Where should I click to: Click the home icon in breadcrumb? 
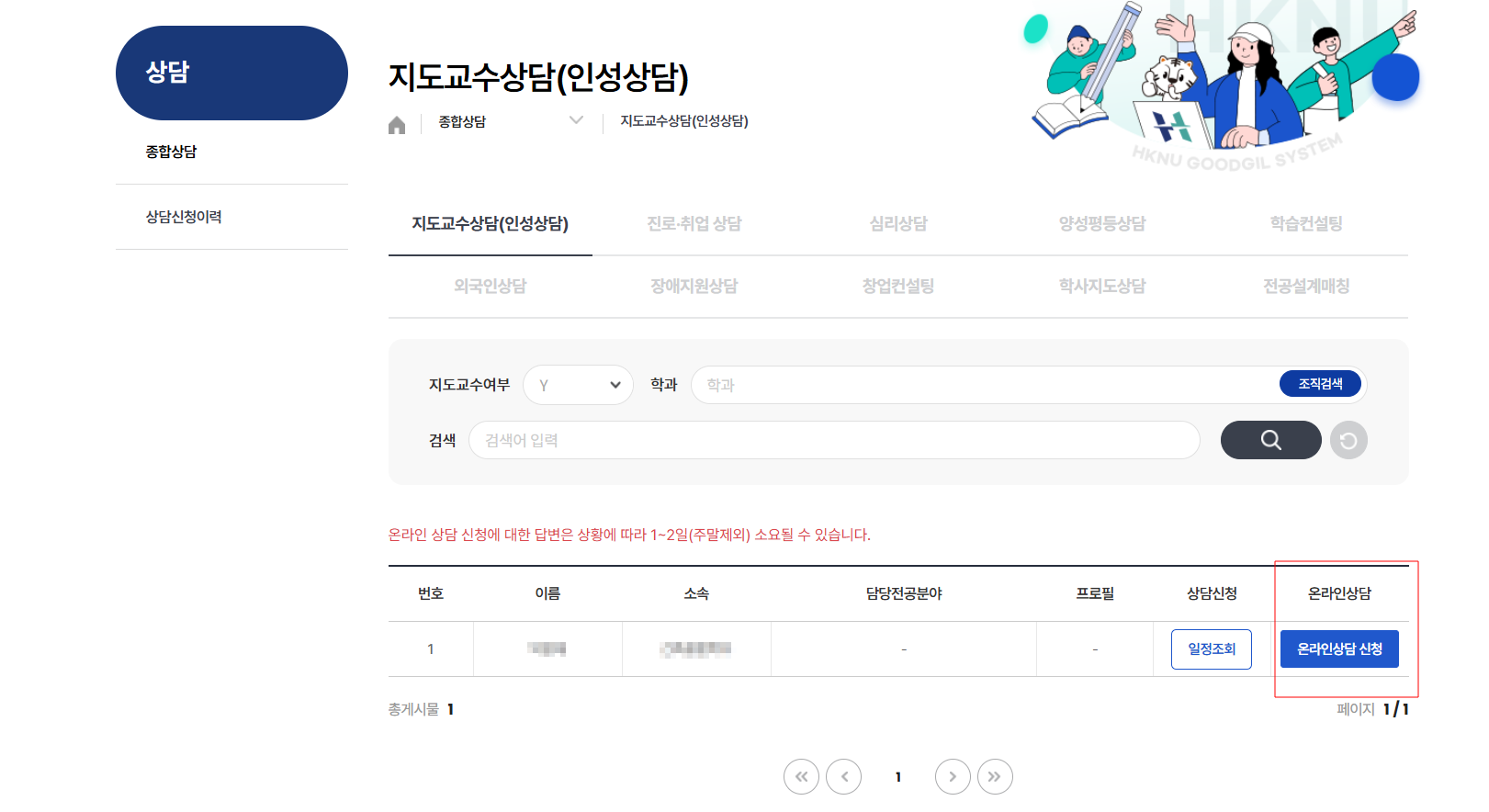(397, 125)
